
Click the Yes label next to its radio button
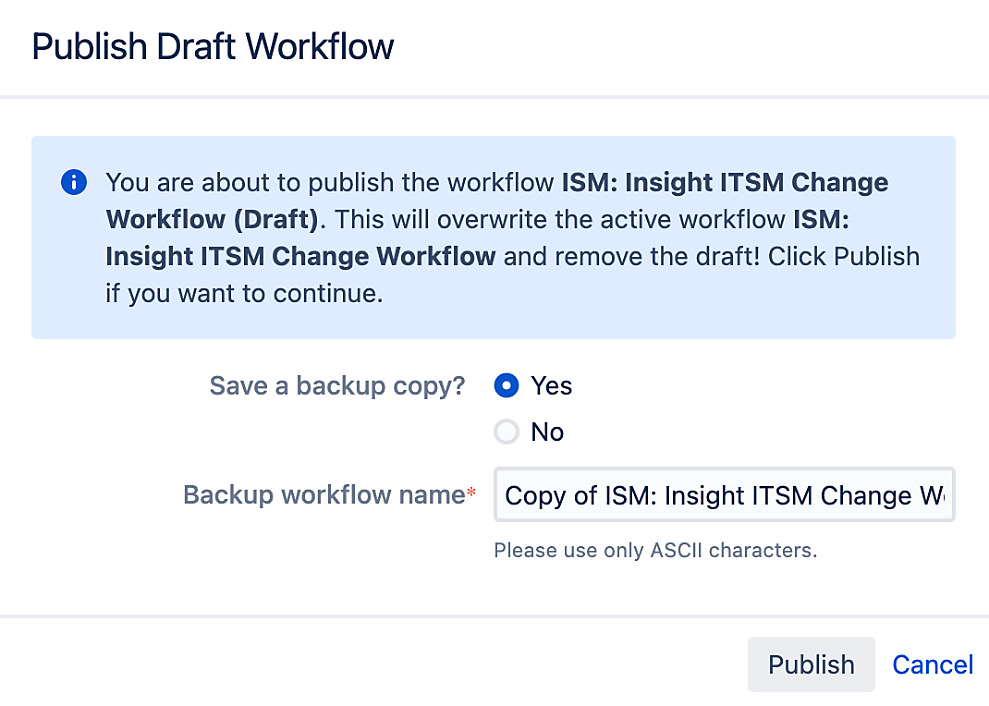tap(551, 385)
